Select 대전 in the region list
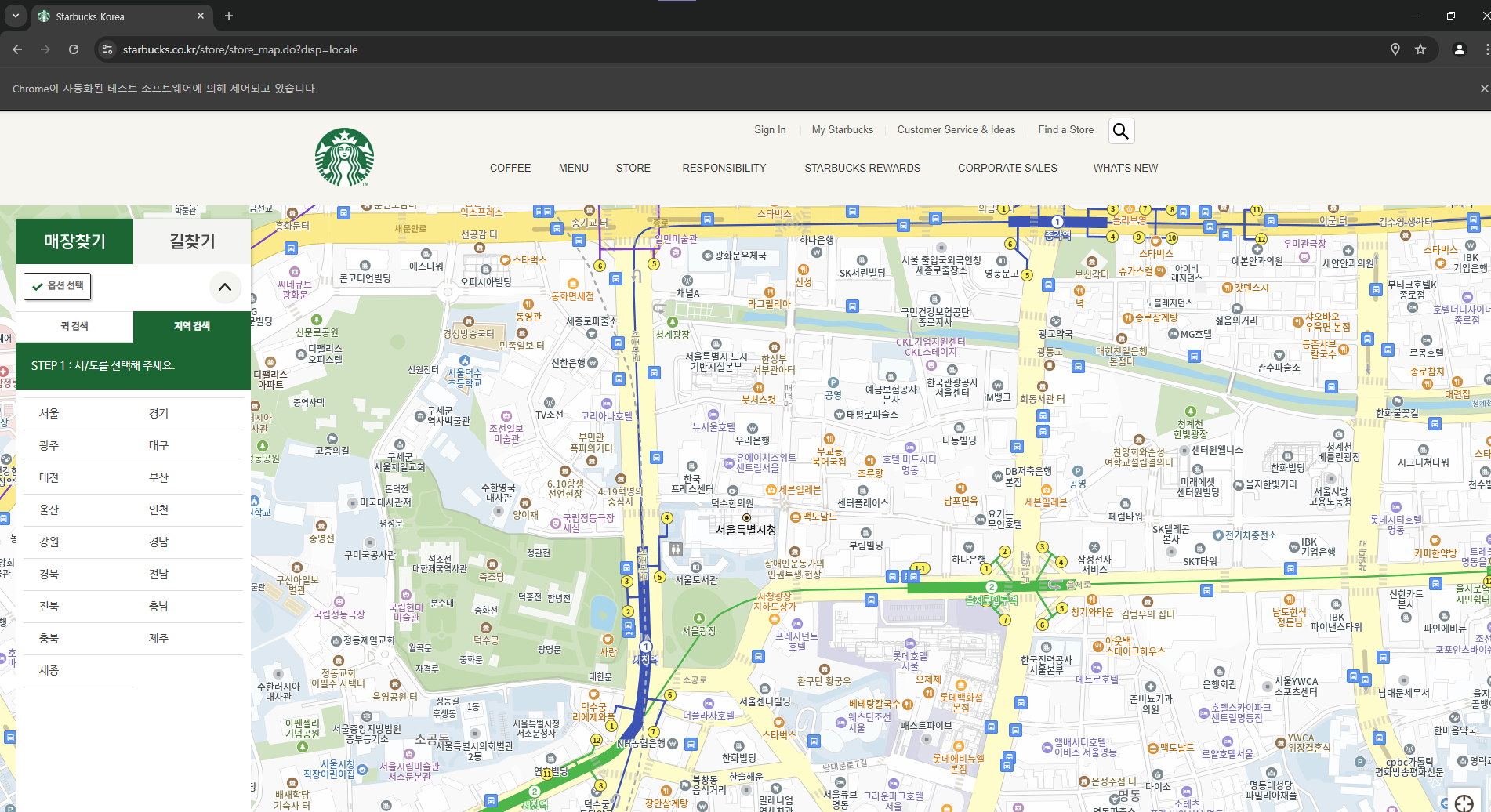This screenshot has width=1491, height=812. 49,478
